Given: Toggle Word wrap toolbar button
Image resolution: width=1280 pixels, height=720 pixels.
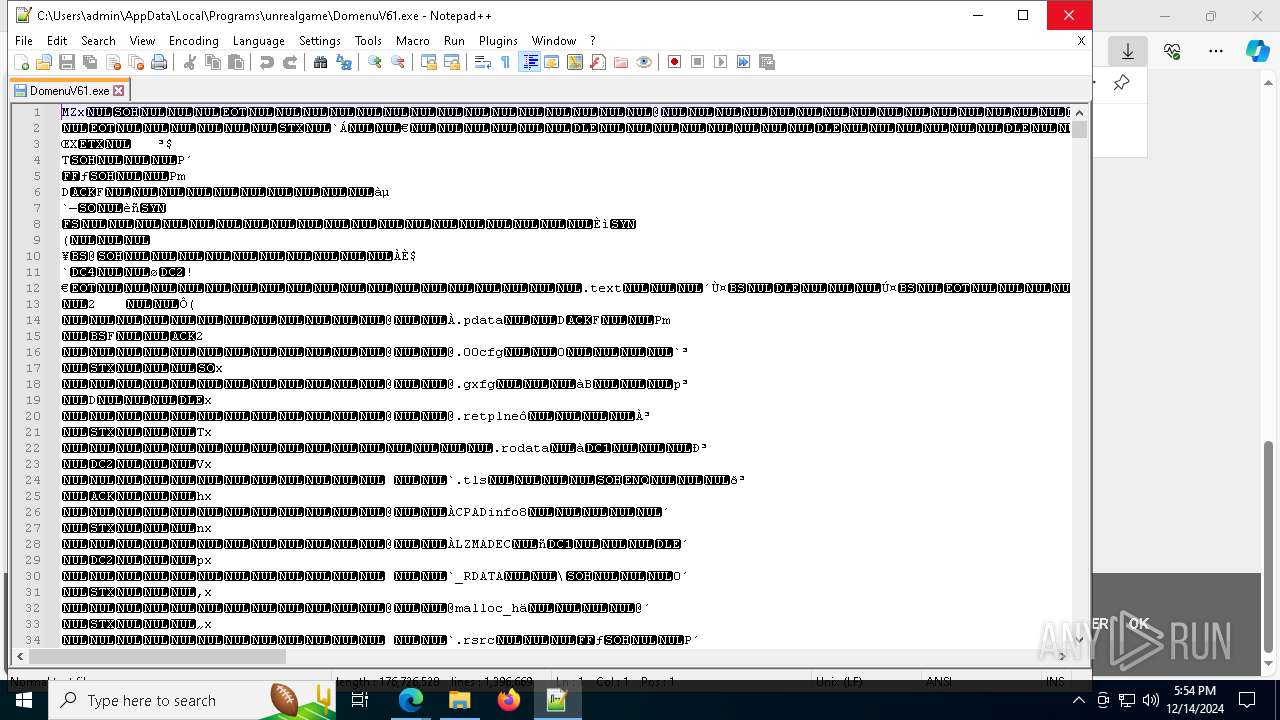Looking at the screenshot, I should (x=483, y=62).
